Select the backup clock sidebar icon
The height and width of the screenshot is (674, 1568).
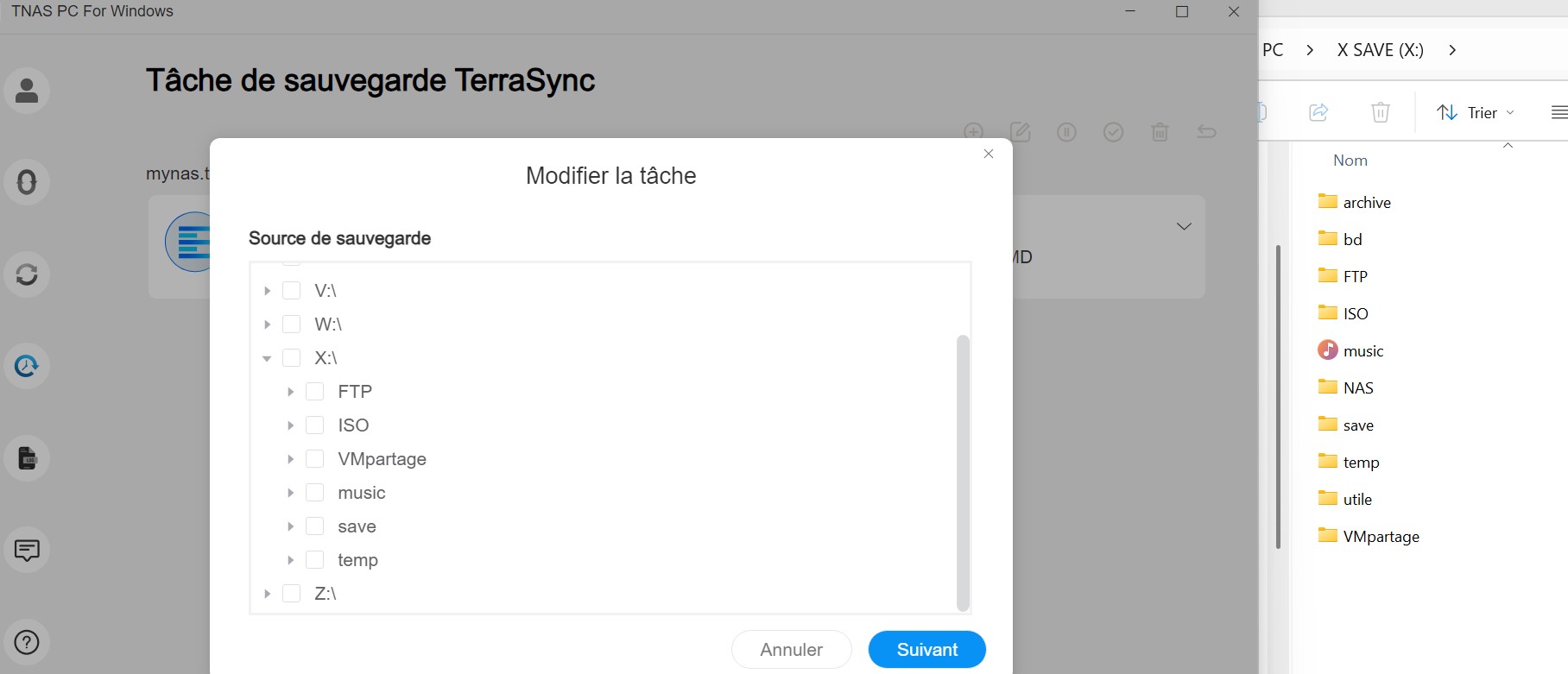[27, 366]
